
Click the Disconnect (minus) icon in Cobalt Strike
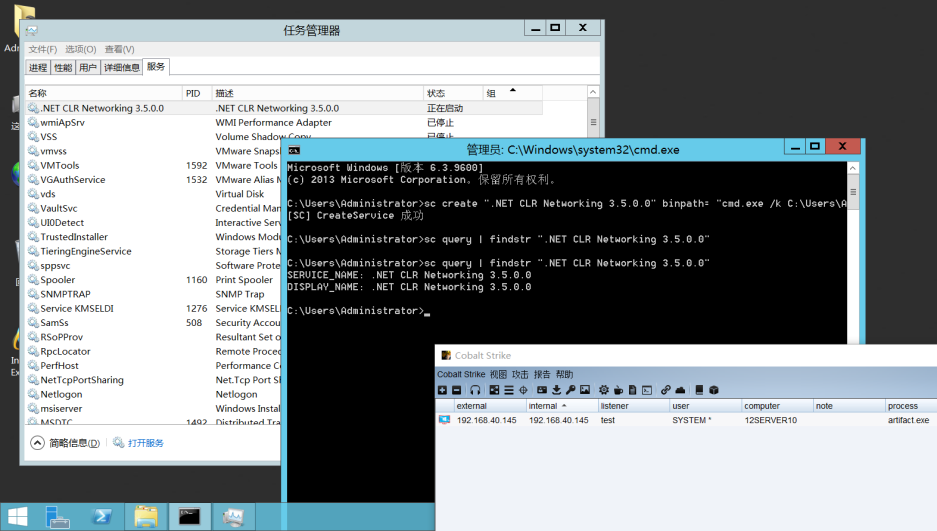click(457, 390)
